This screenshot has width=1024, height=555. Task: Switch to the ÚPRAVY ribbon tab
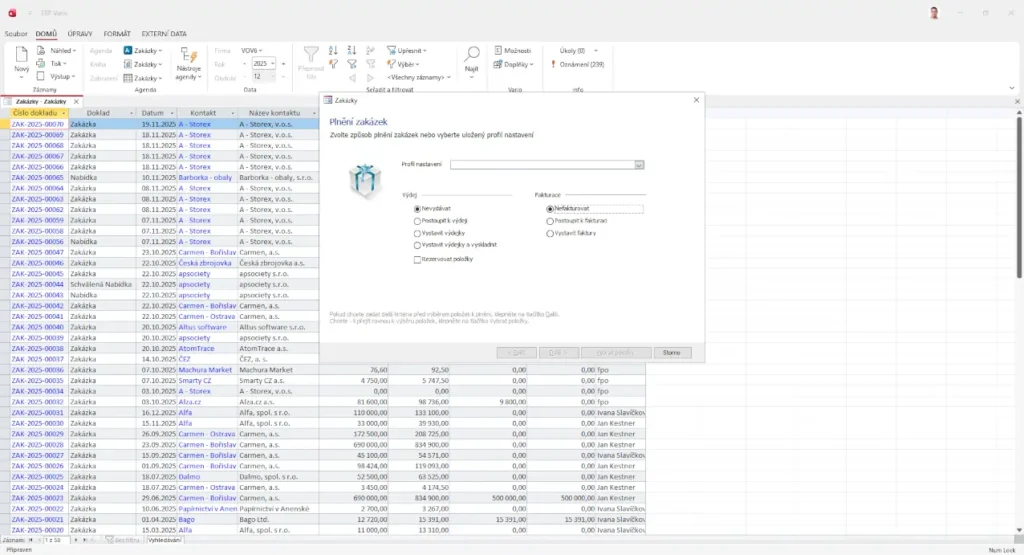coord(80,33)
